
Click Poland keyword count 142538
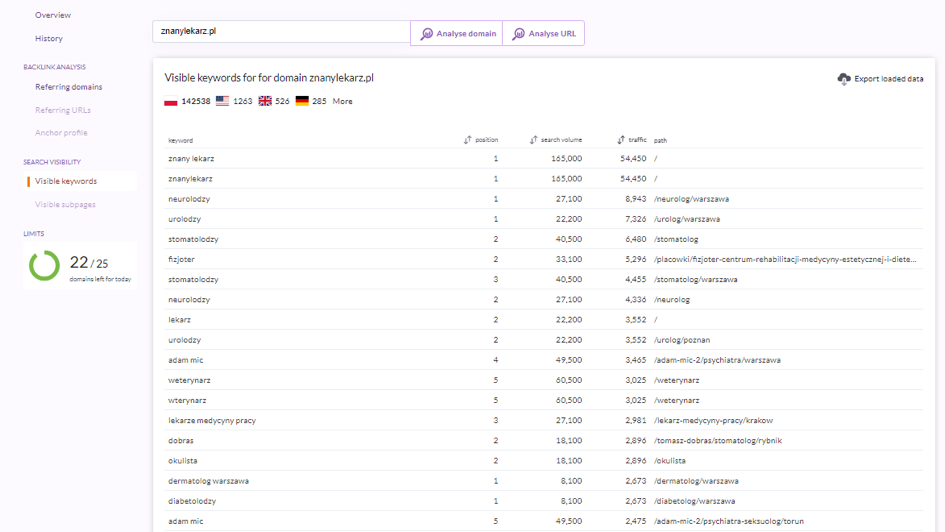pyautogui.click(x=196, y=101)
